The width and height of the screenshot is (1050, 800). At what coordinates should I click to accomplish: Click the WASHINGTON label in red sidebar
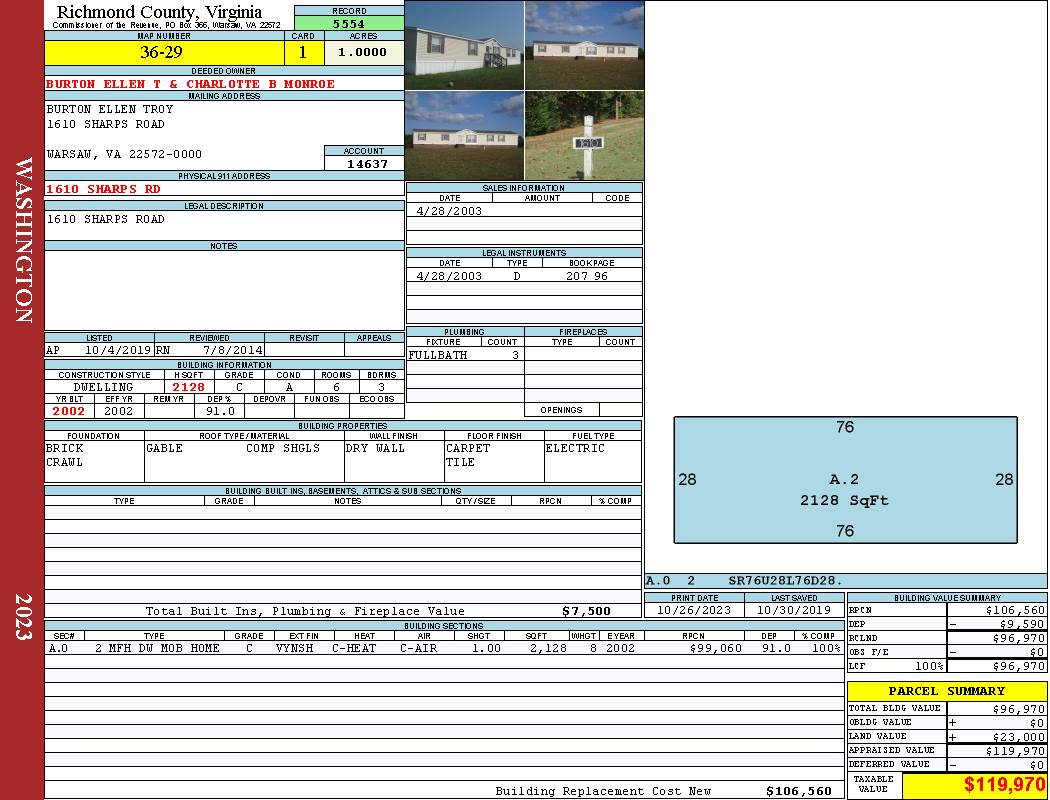pyautogui.click(x=23, y=238)
